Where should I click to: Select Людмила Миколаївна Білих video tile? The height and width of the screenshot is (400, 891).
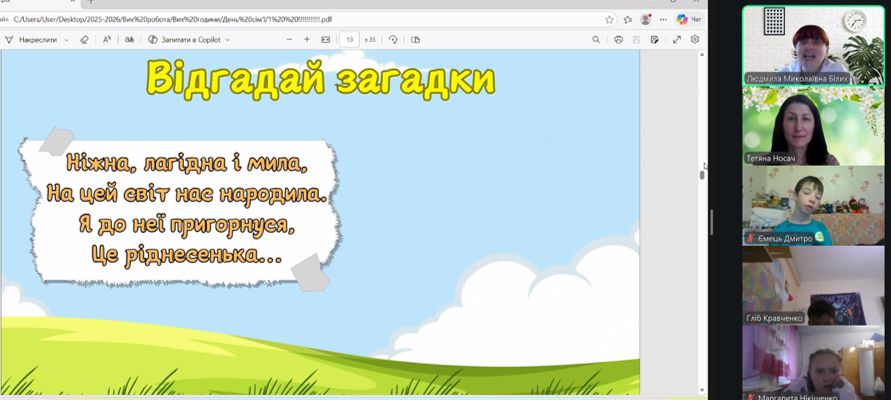click(813, 45)
